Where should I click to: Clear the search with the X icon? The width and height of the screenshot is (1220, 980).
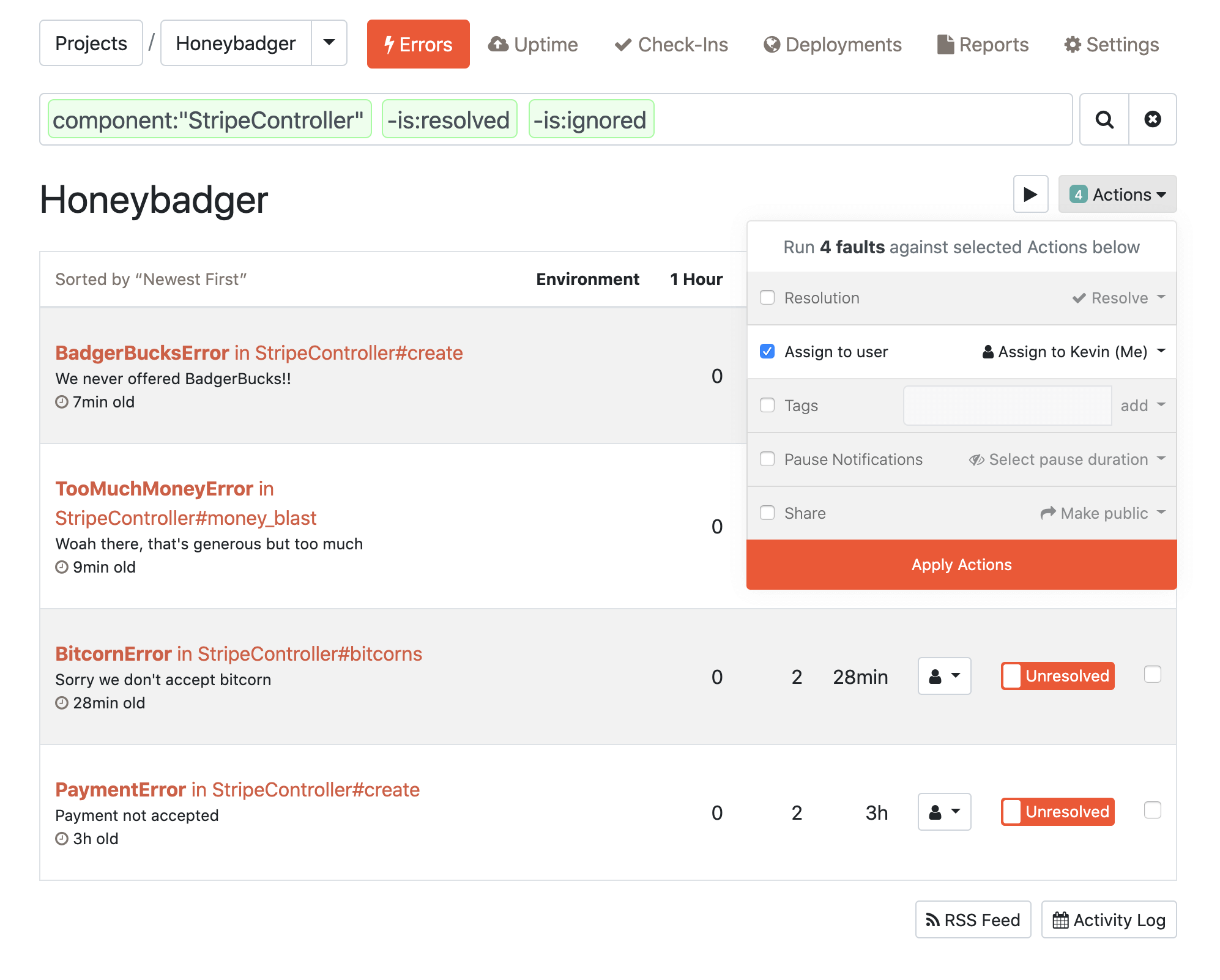pos(1152,119)
